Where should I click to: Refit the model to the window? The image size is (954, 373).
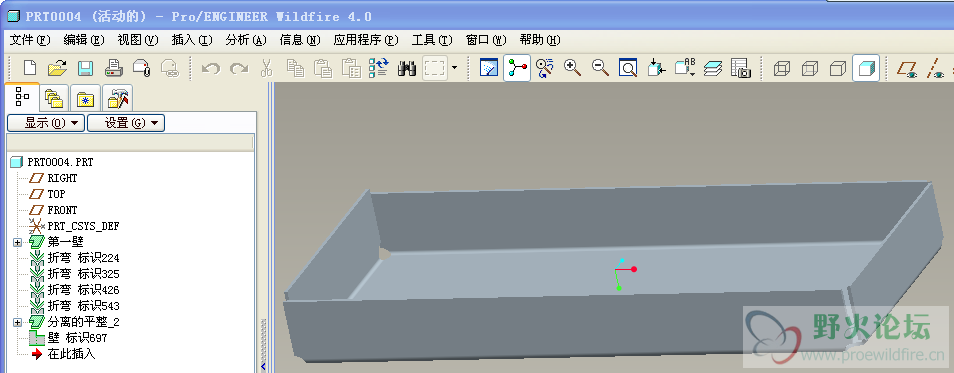pyautogui.click(x=628, y=68)
